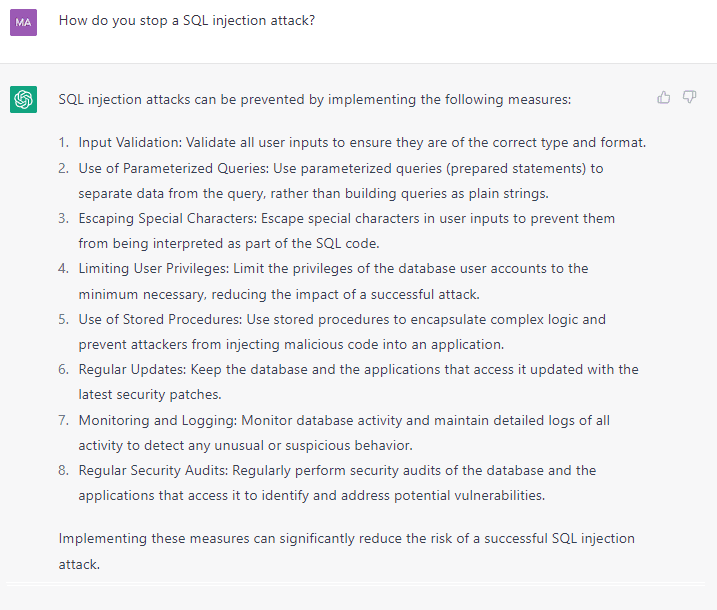Viewport: 717px width, 610px height.
Task: Click the user question about SQL injection
Action: click(187, 20)
